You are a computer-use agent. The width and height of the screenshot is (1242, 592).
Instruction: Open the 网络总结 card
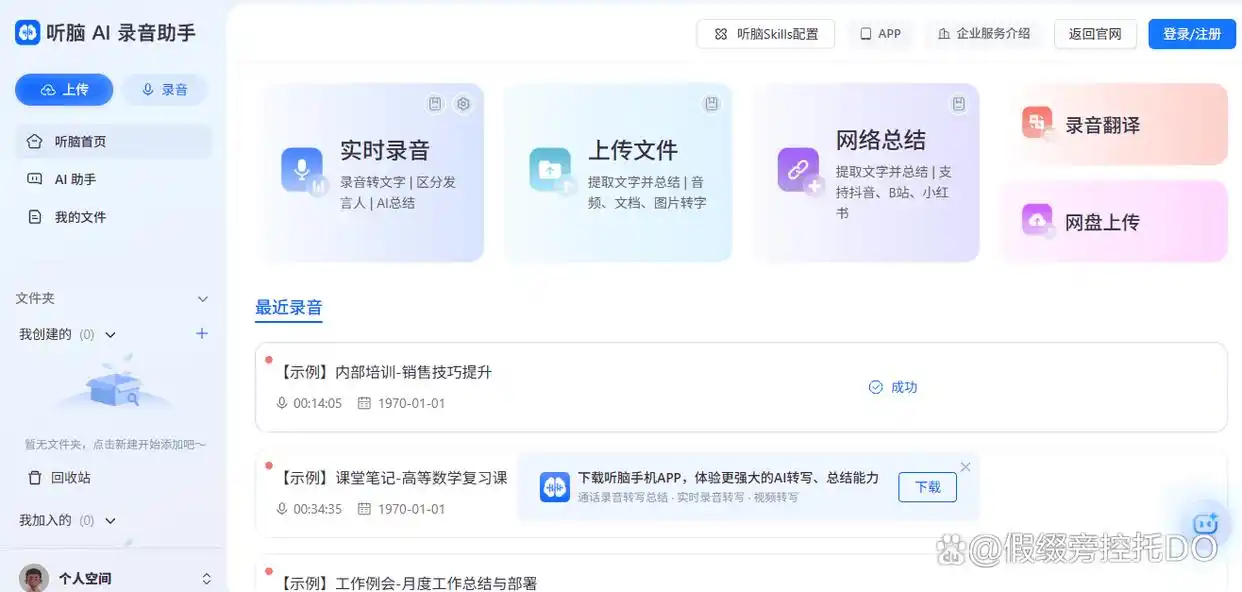(x=866, y=173)
